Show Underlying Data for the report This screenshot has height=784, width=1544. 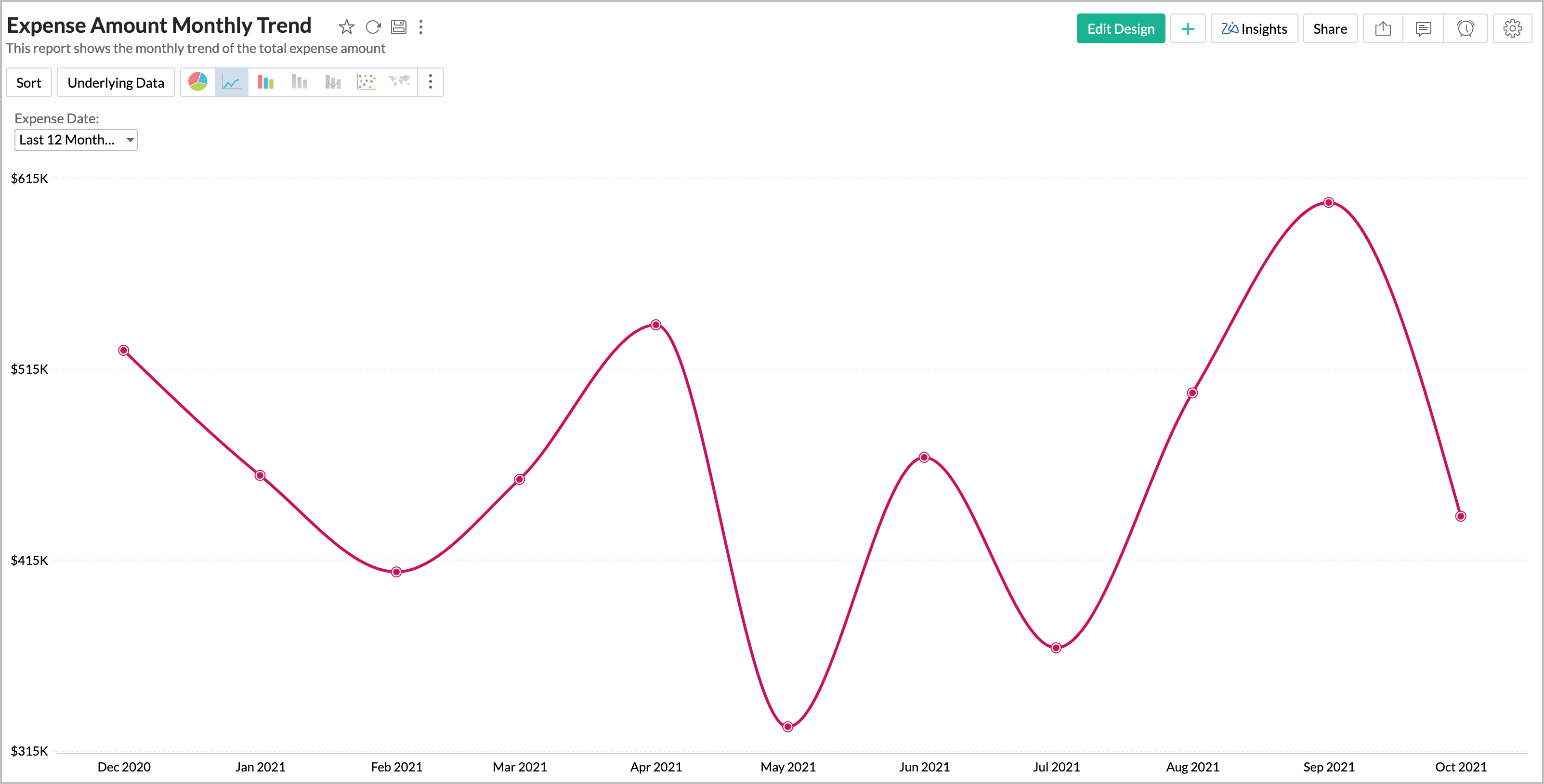116,82
